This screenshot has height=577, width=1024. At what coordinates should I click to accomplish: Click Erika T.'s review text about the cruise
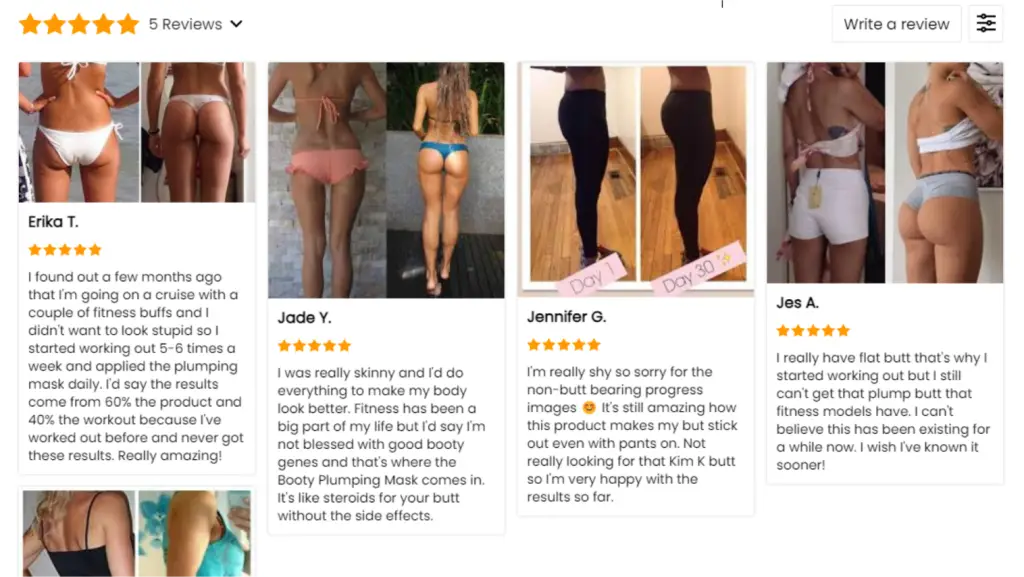pos(135,366)
